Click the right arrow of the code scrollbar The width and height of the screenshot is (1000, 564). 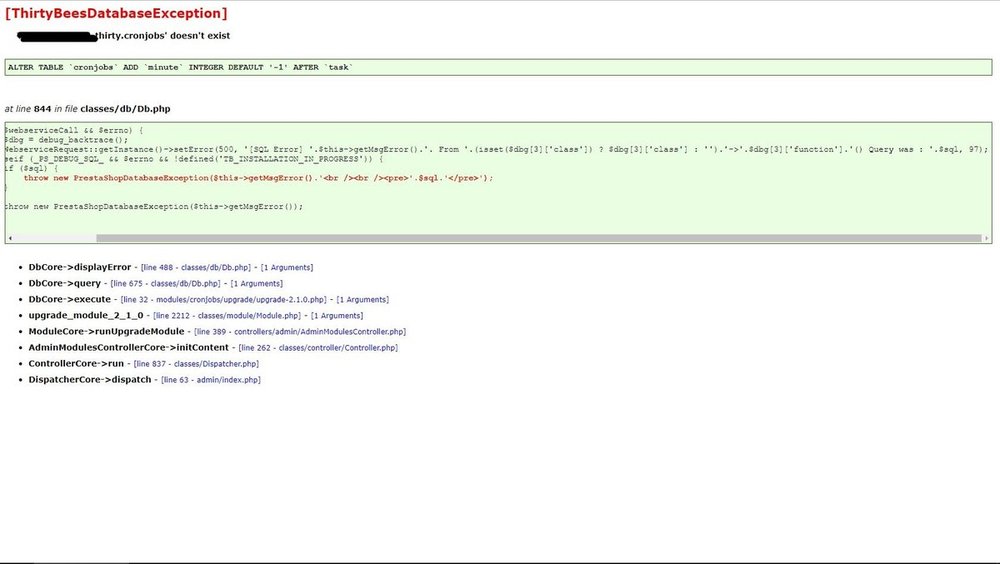987,238
